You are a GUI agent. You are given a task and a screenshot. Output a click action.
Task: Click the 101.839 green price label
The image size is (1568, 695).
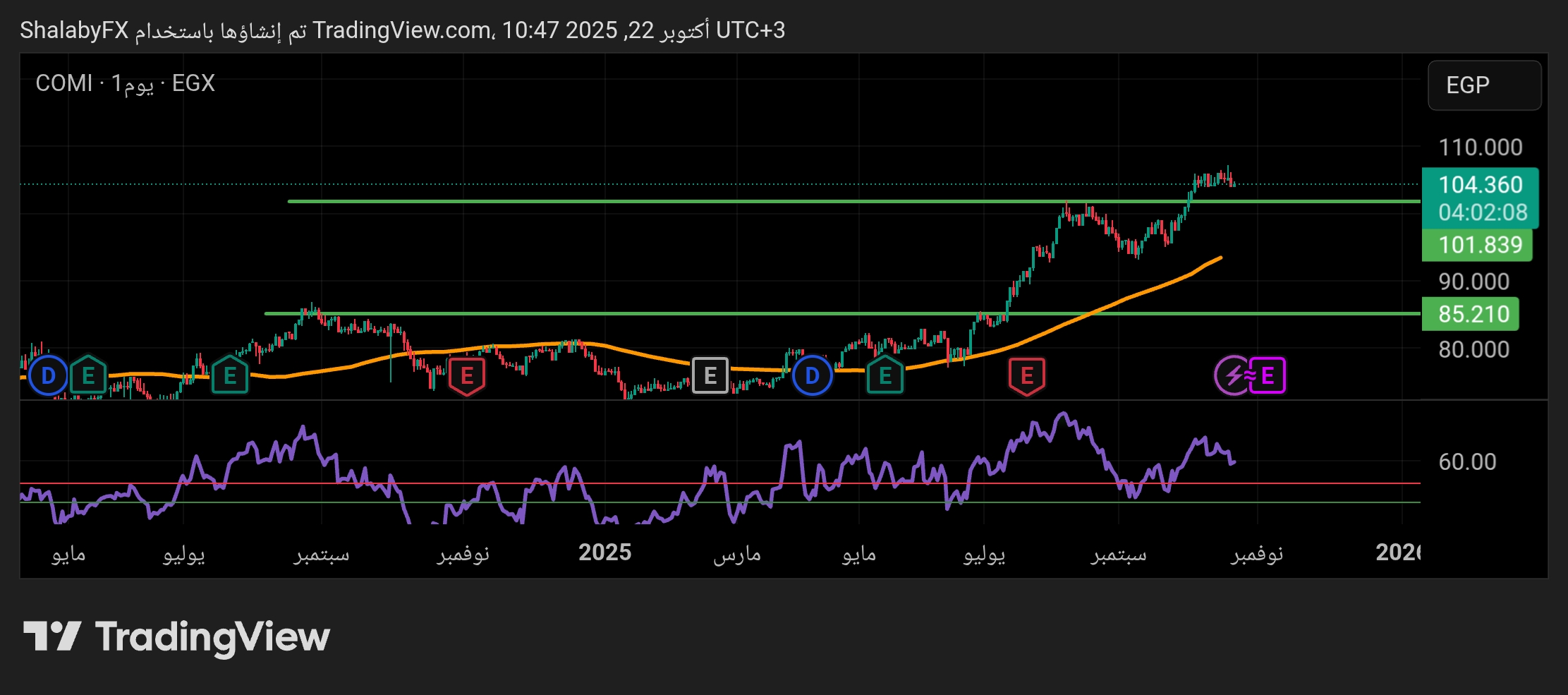click(1480, 245)
